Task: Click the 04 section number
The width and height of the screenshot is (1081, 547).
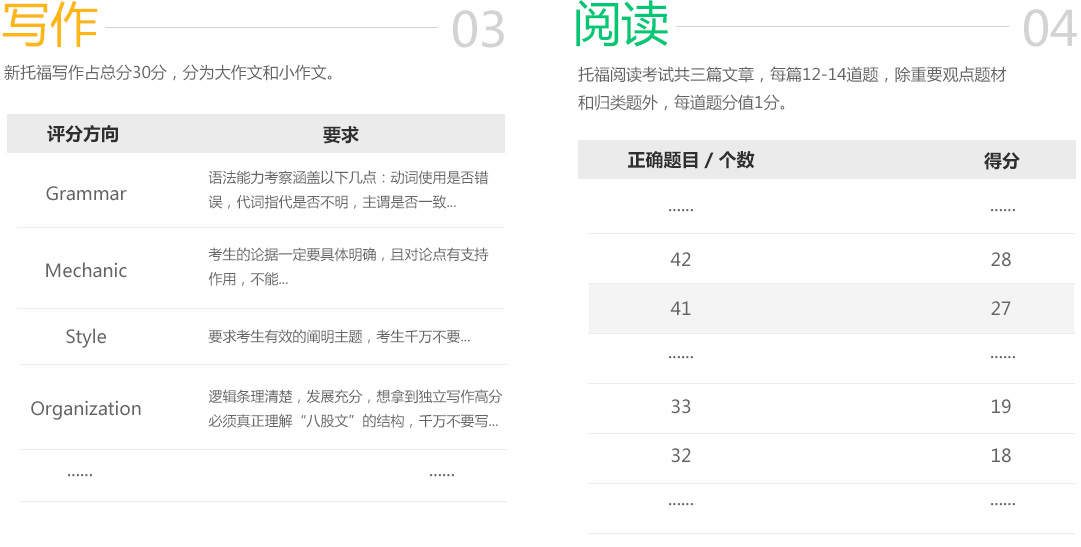Action: click(x=1049, y=30)
